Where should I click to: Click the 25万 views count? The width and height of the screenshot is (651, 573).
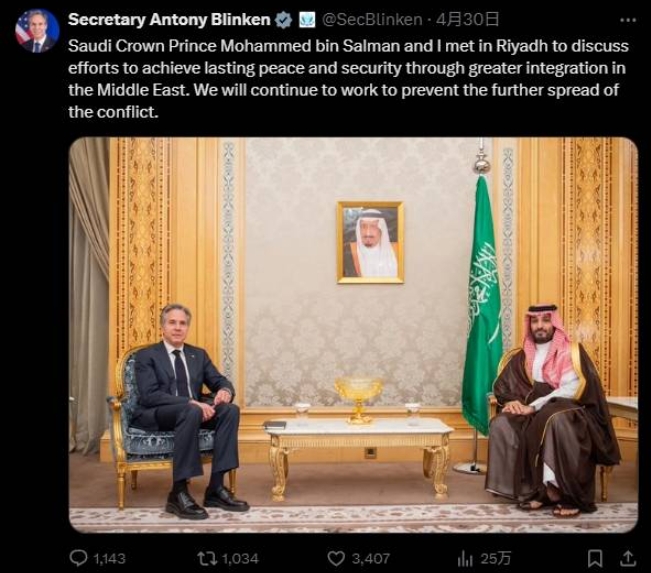[496, 558]
